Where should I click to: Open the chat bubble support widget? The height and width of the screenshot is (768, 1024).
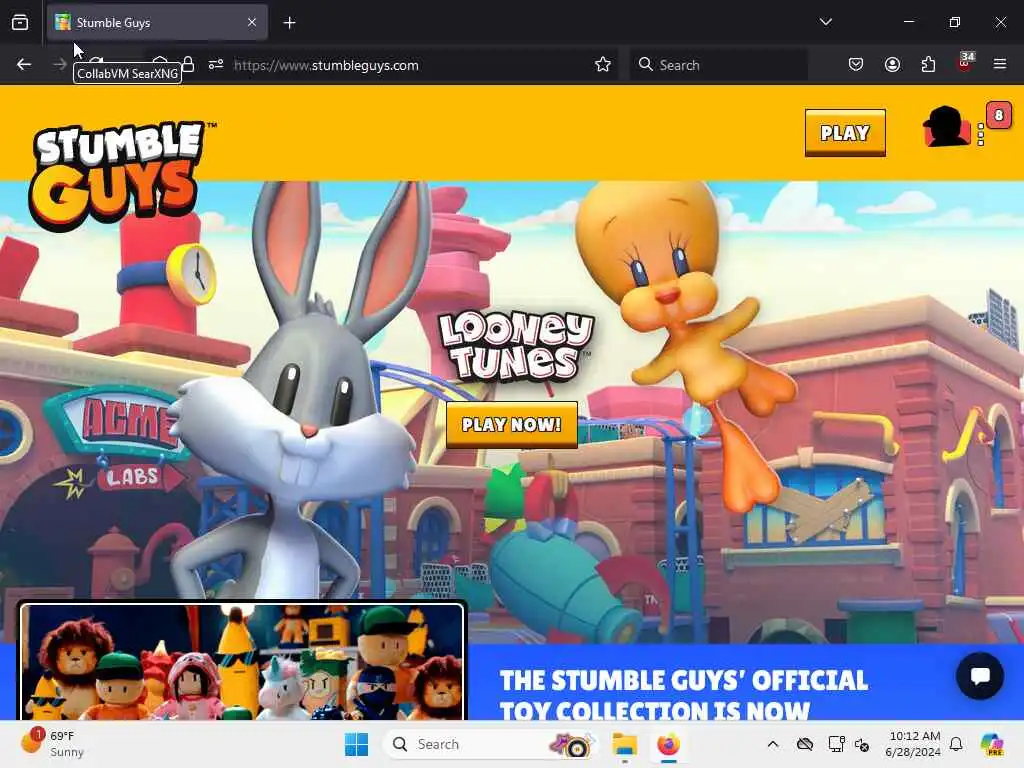pyautogui.click(x=980, y=676)
